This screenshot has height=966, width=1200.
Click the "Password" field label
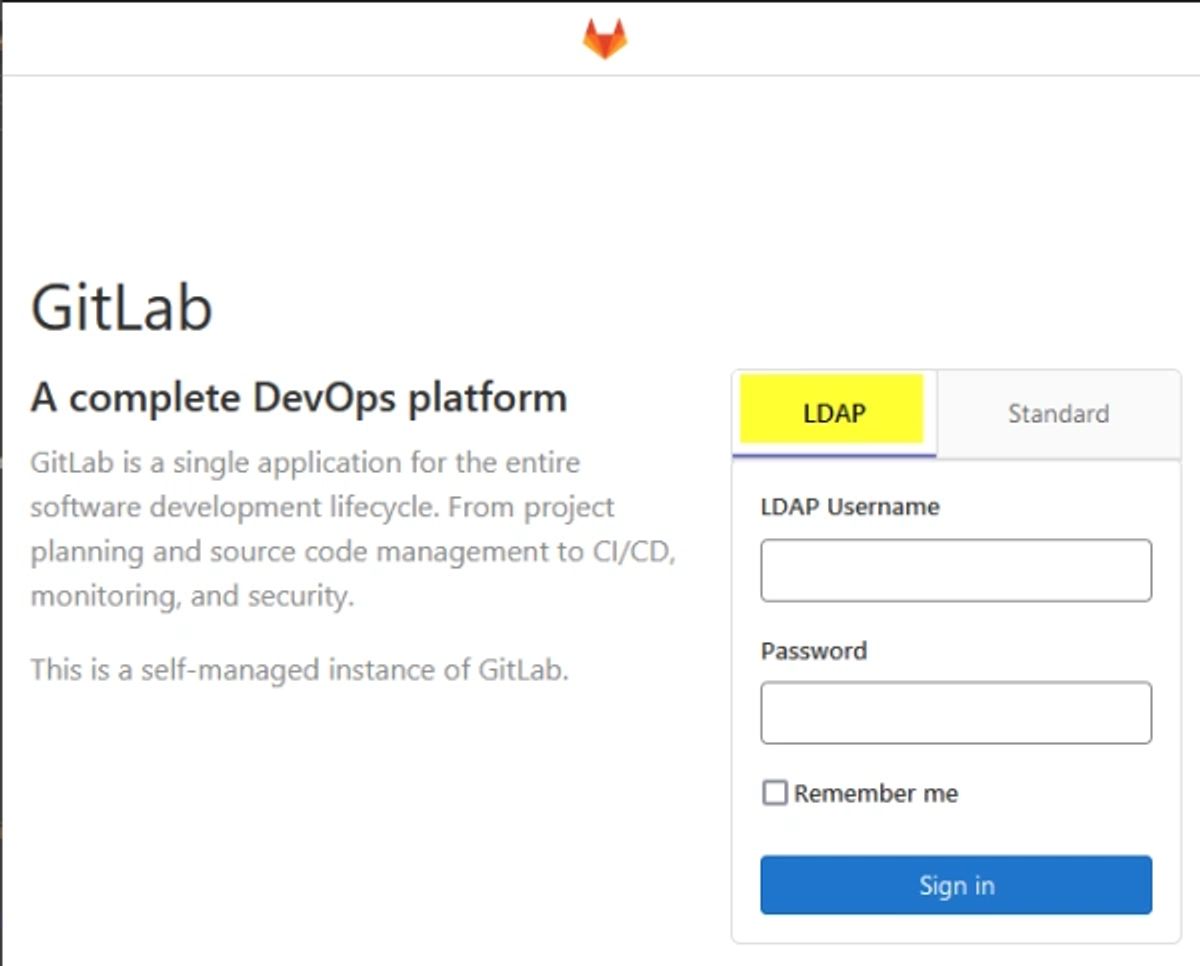click(814, 651)
